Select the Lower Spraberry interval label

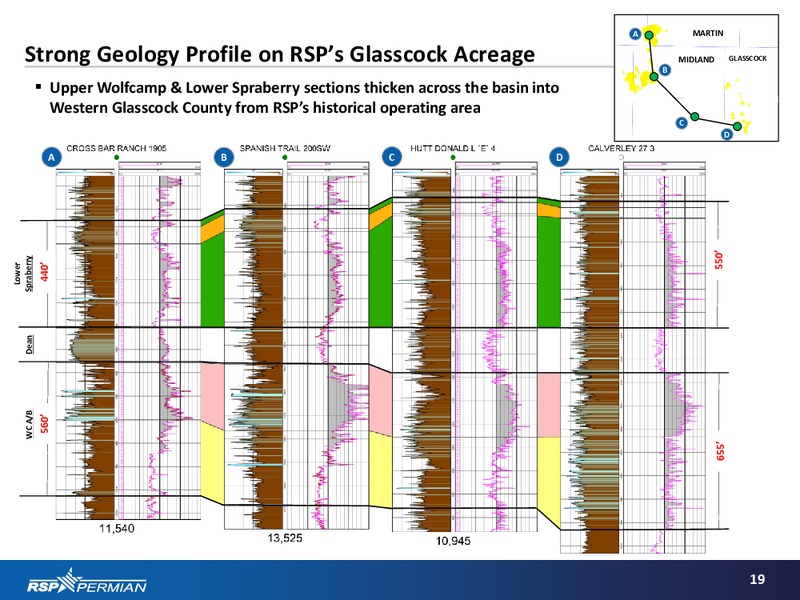(23, 273)
